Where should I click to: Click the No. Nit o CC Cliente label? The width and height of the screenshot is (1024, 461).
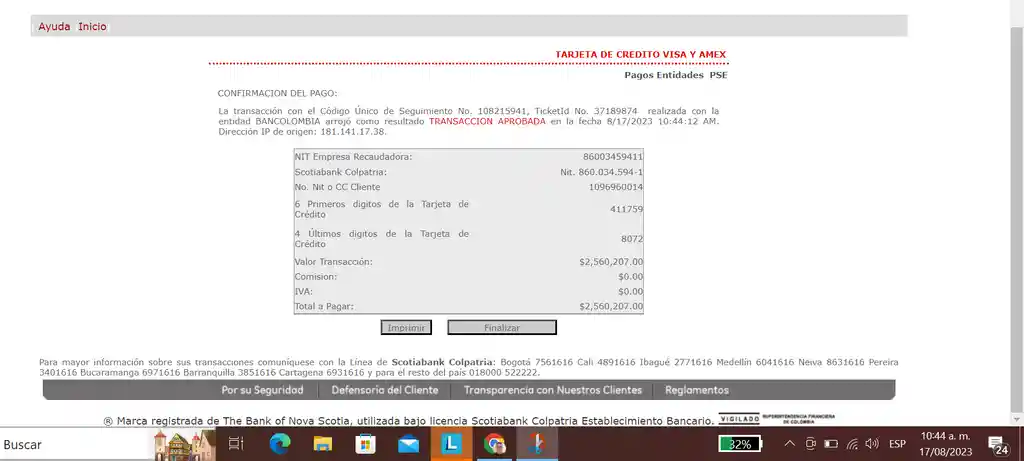(x=338, y=187)
